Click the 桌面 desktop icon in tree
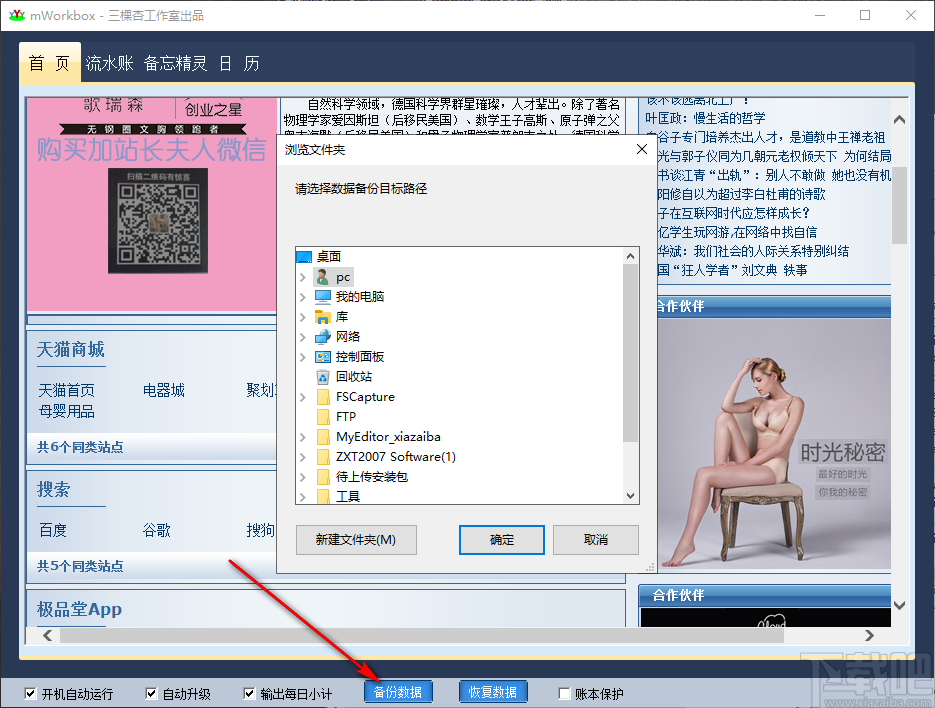935x708 pixels. pos(304,257)
